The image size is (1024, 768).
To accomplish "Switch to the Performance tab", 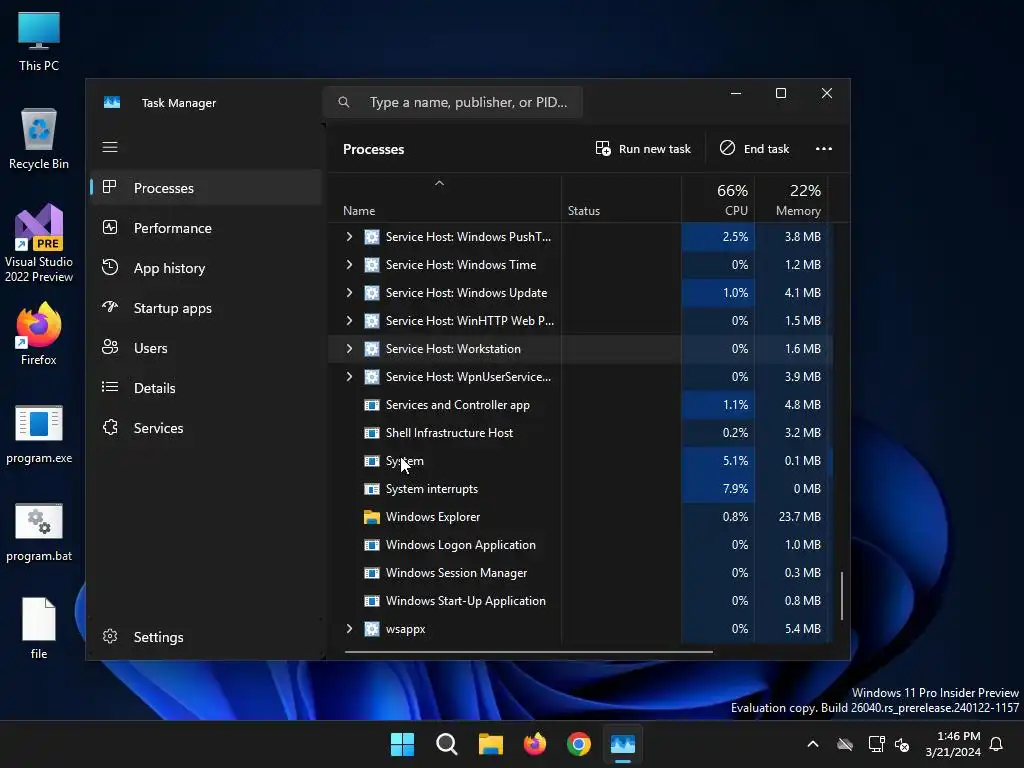I will click(x=206, y=228).
